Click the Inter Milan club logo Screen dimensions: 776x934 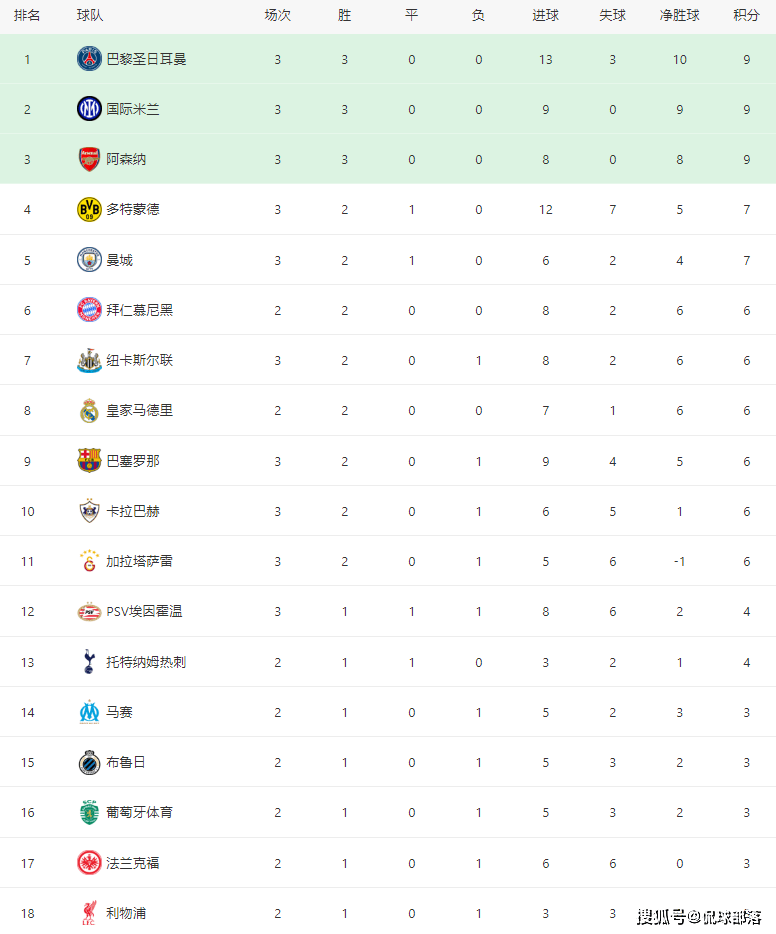point(90,109)
